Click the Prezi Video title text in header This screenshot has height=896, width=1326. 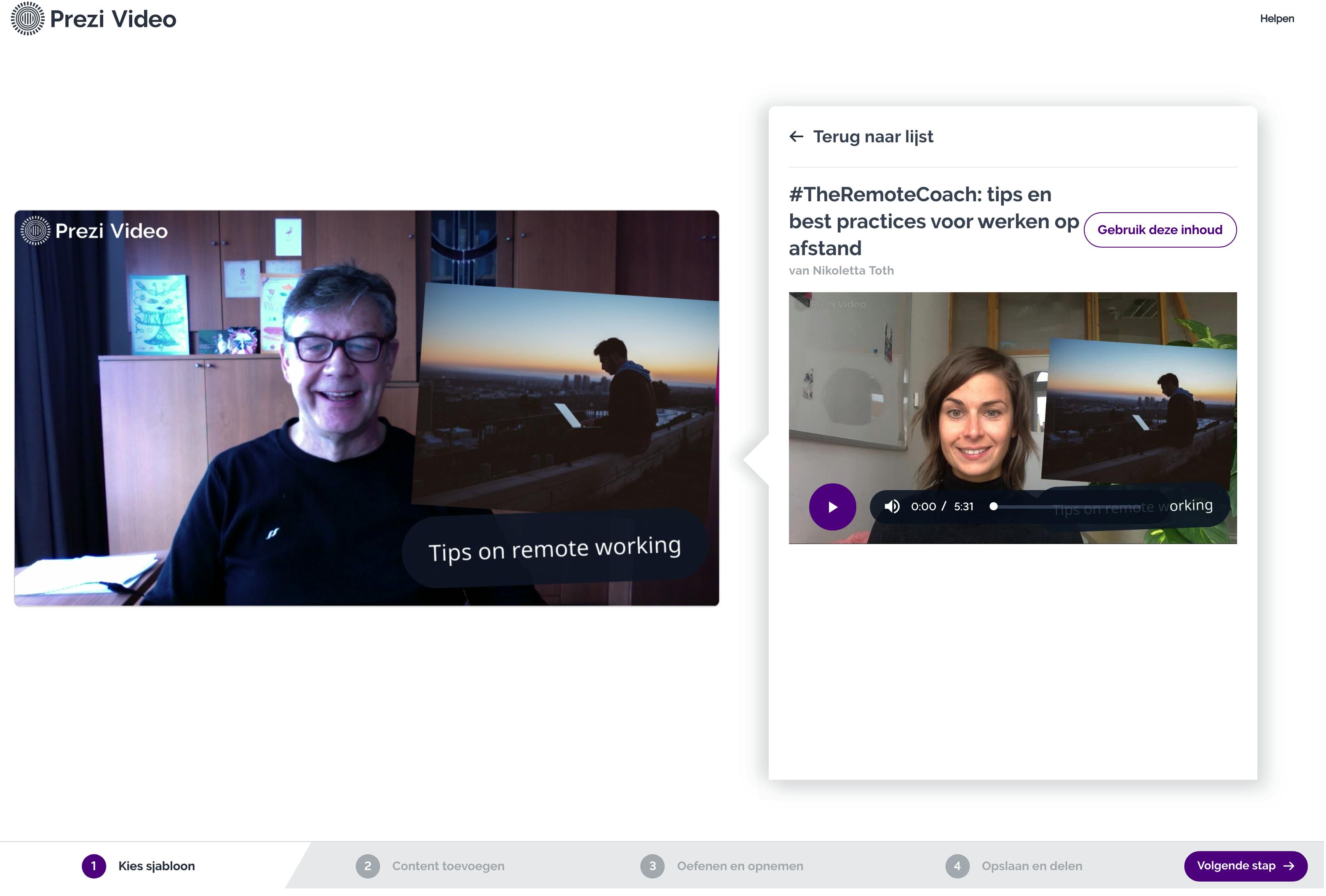point(113,19)
